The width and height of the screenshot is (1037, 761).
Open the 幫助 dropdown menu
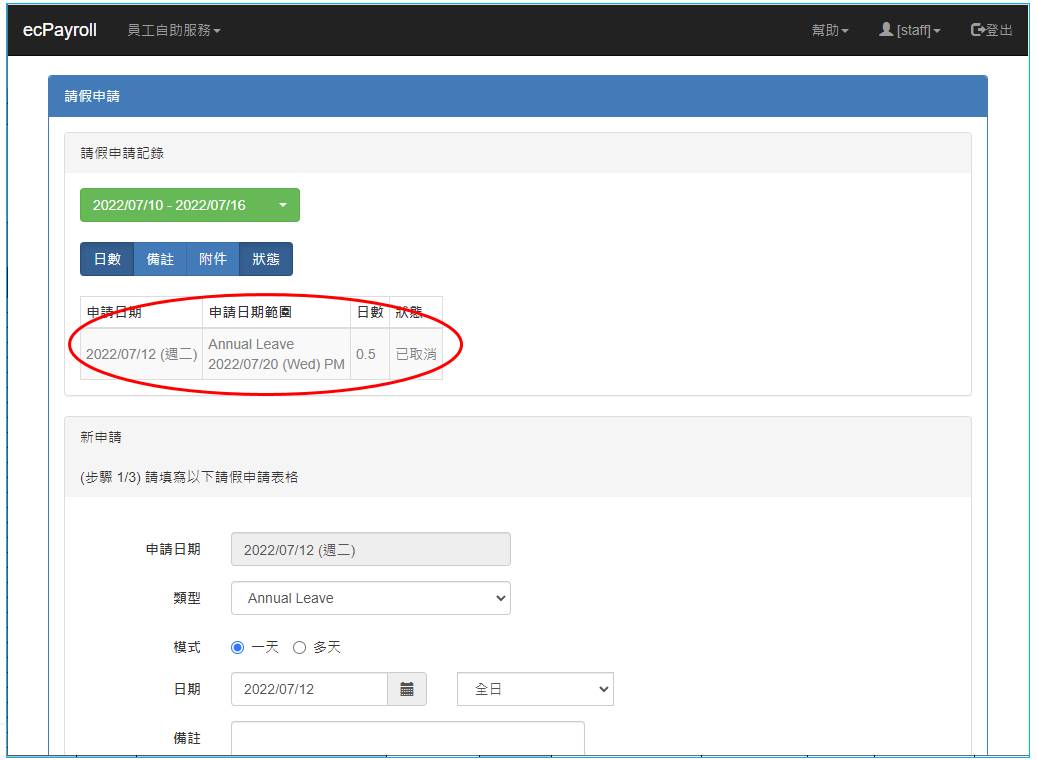(x=829, y=30)
